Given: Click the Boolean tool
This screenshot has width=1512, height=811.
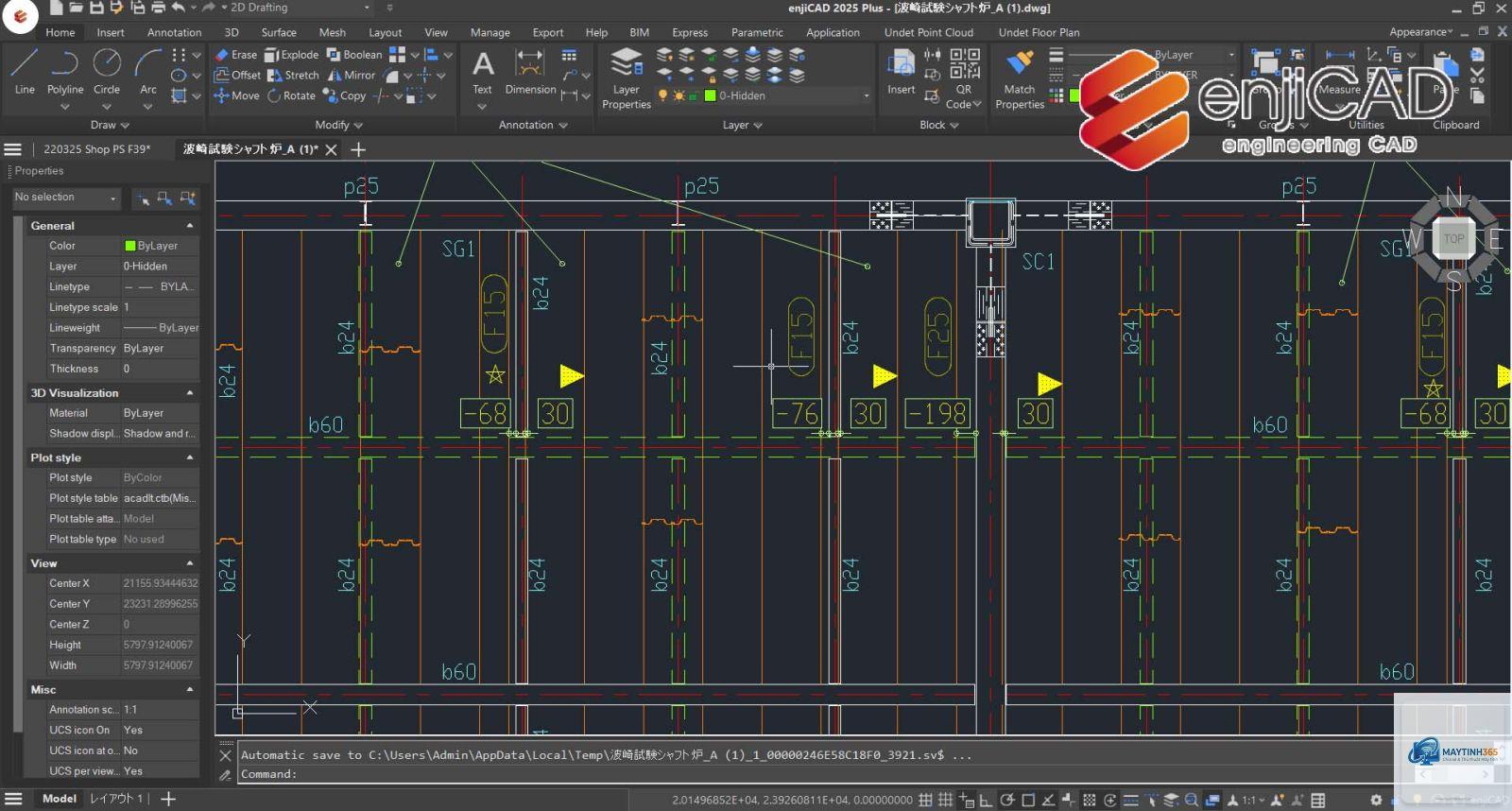Looking at the screenshot, I should [x=354, y=55].
